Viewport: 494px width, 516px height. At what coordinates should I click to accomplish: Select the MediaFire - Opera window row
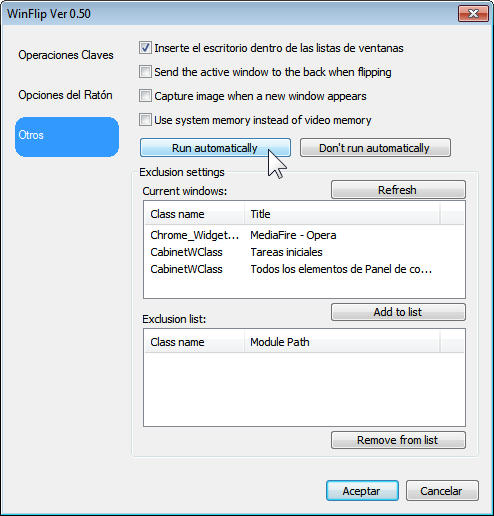click(304, 235)
